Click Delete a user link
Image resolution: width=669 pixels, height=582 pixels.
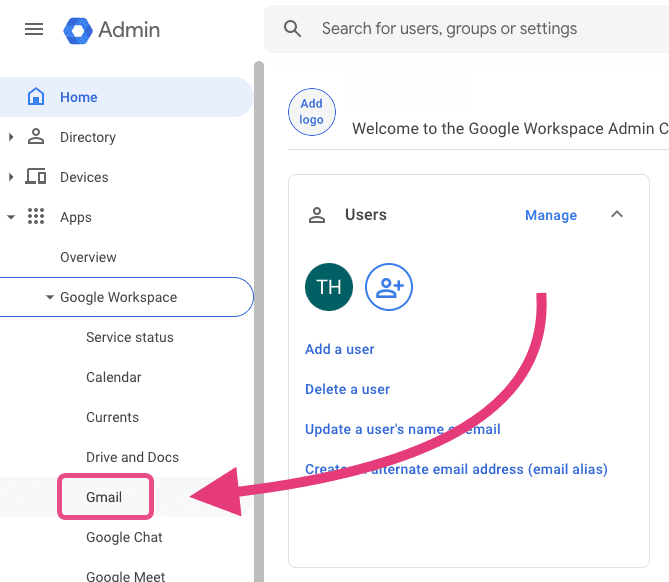[347, 389]
